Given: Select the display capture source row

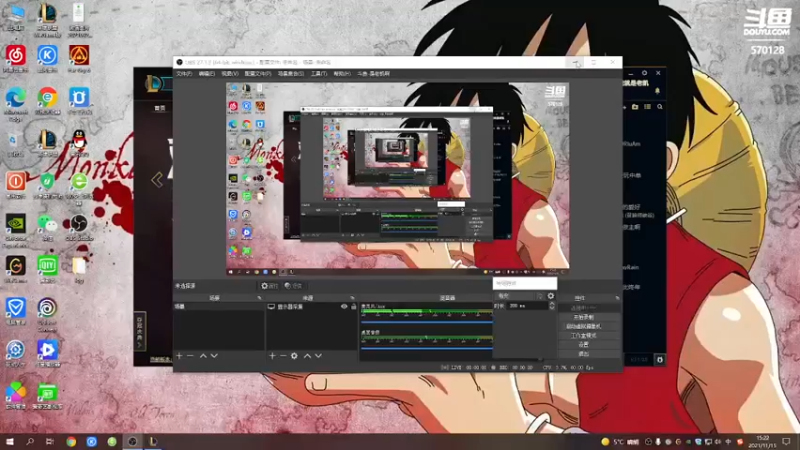Looking at the screenshot, I should tap(312, 307).
